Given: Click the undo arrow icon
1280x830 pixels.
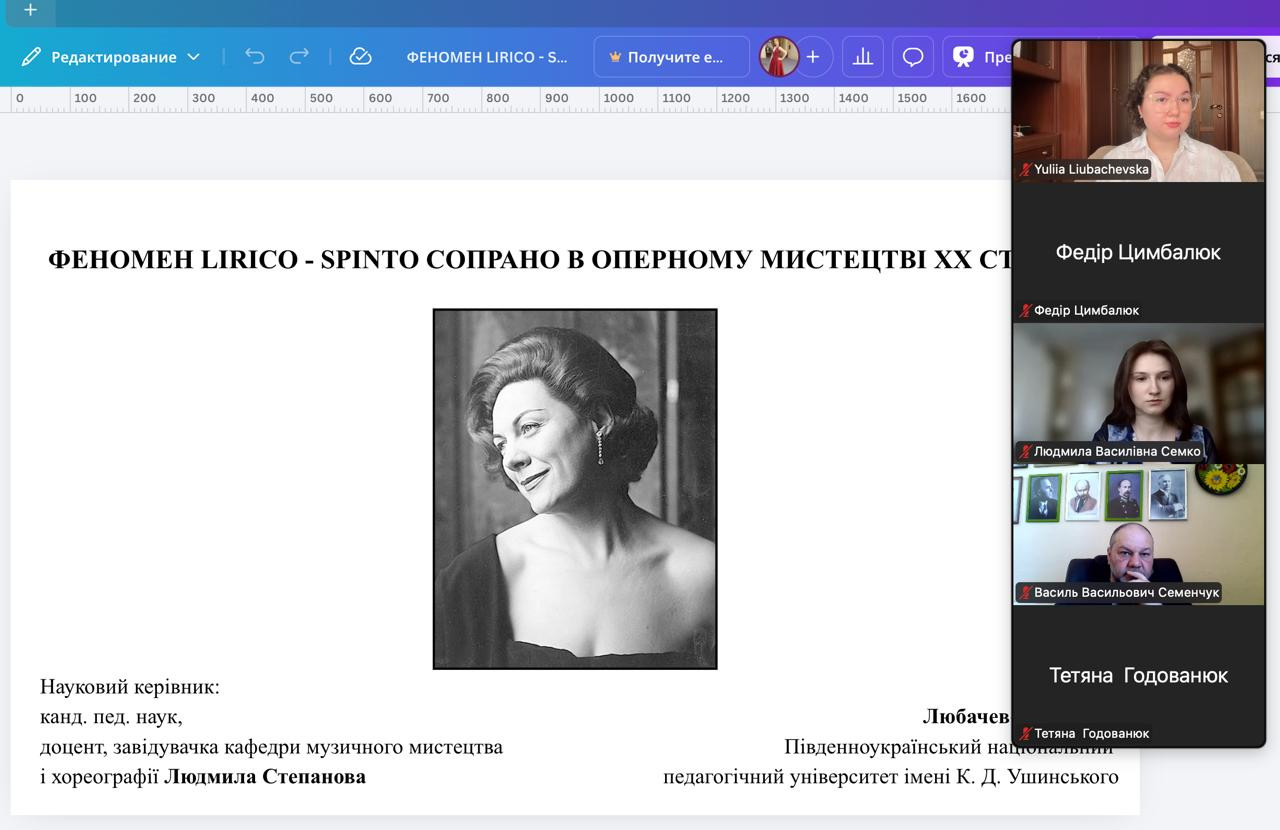Looking at the screenshot, I should coord(255,57).
